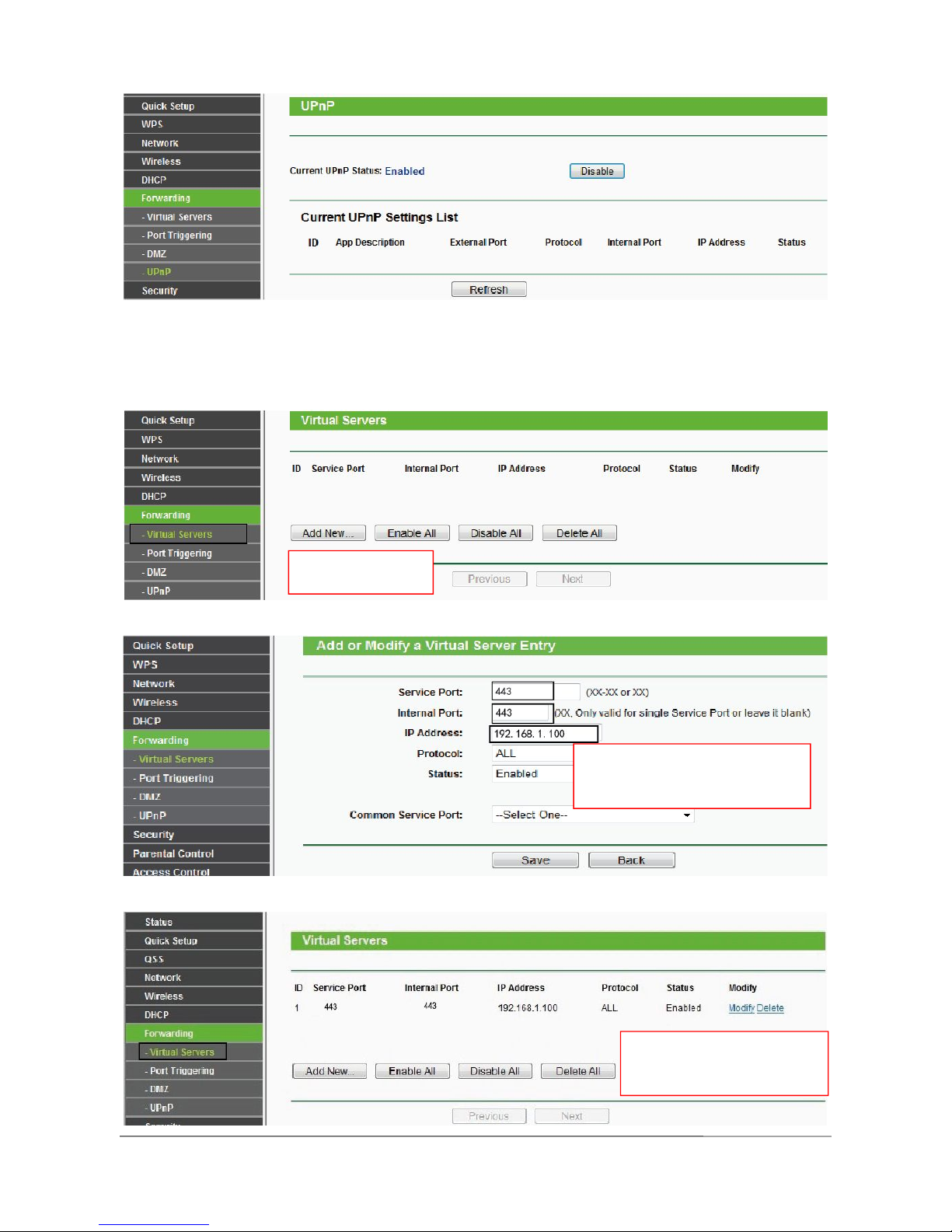
Task: Open WPS in the empty Virtual Servers page sidebar
Action: tap(192, 439)
